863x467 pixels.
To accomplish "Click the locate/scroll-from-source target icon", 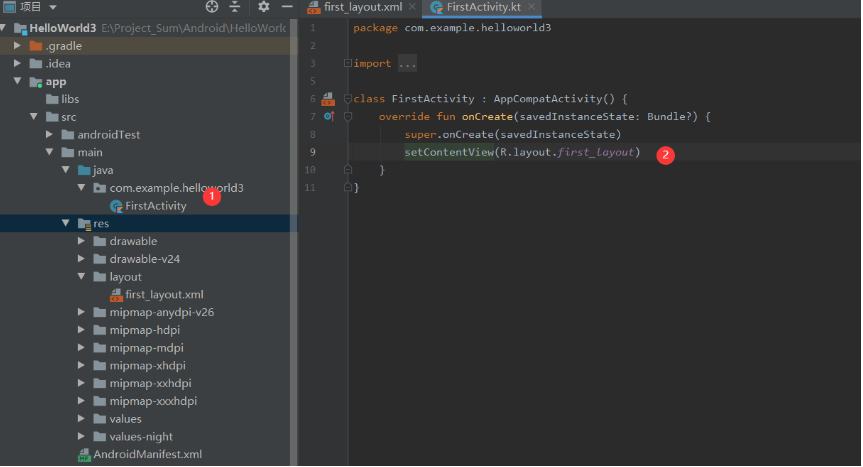I will (212, 7).
